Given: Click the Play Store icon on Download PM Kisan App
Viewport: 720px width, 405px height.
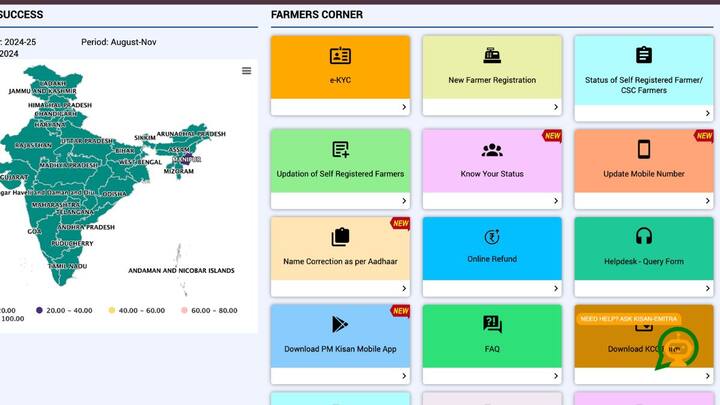Looking at the screenshot, I should (340, 324).
